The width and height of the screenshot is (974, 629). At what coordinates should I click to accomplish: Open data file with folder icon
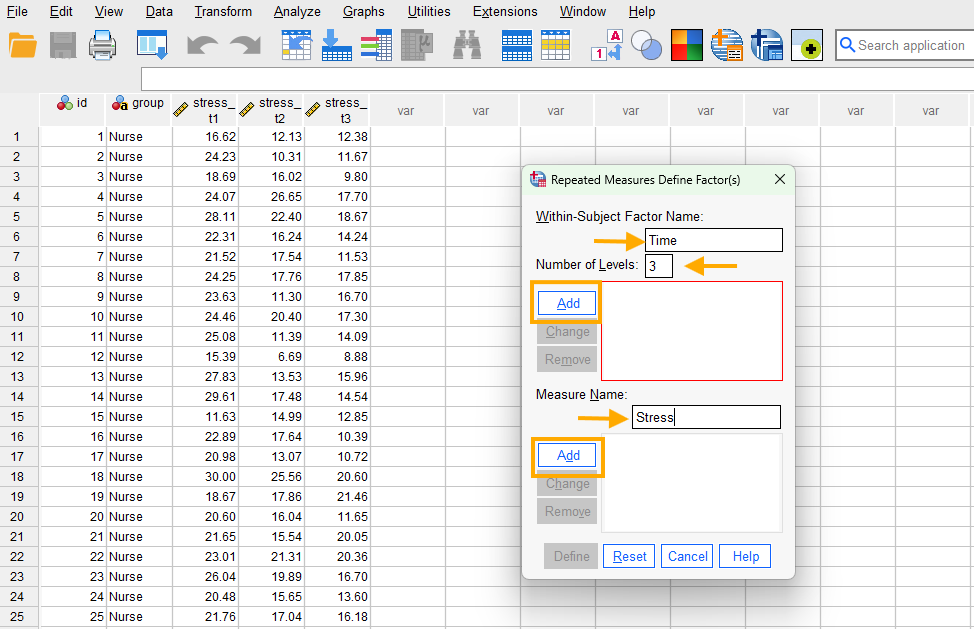tap(23, 45)
